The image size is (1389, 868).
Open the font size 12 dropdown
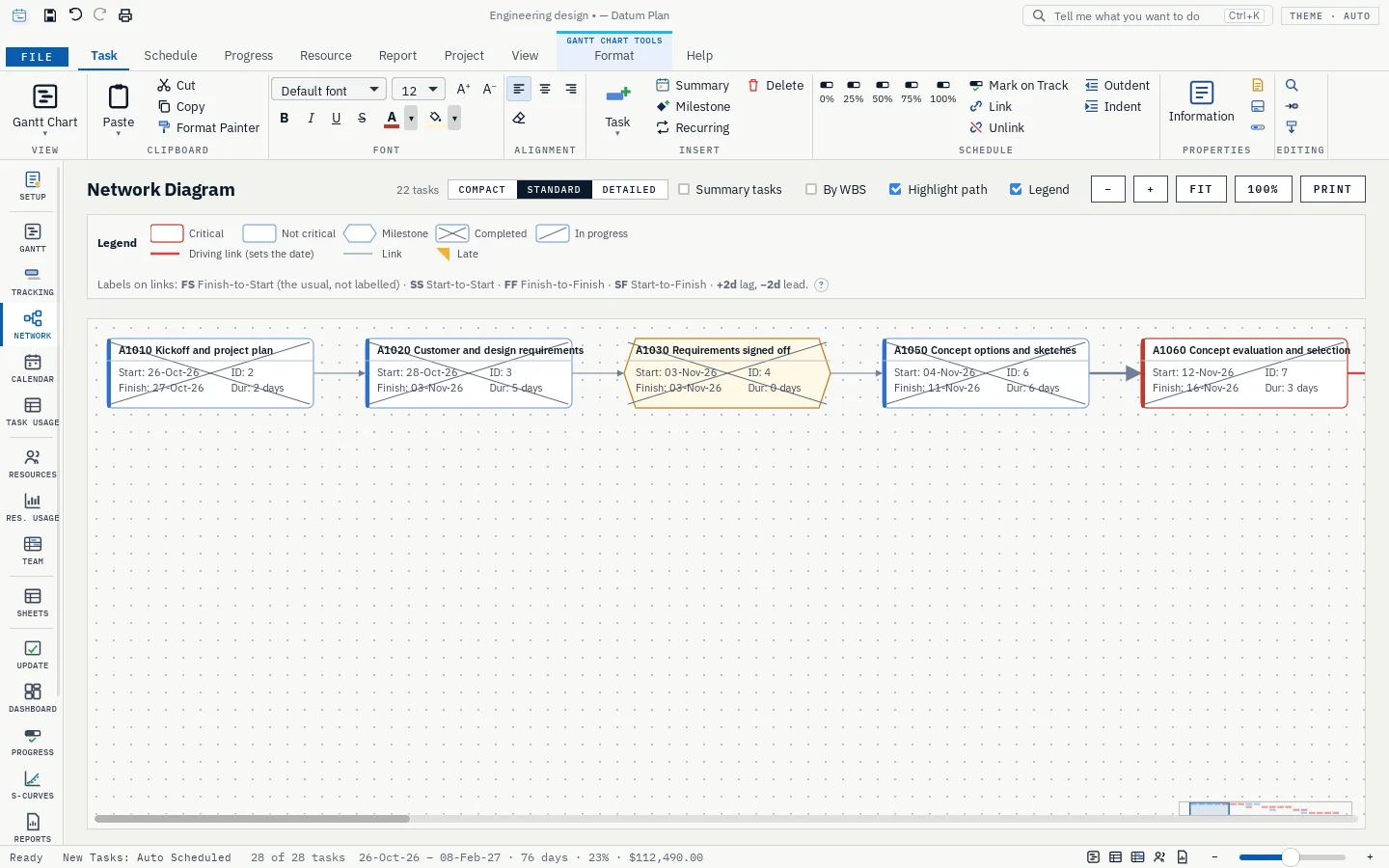pos(419,90)
